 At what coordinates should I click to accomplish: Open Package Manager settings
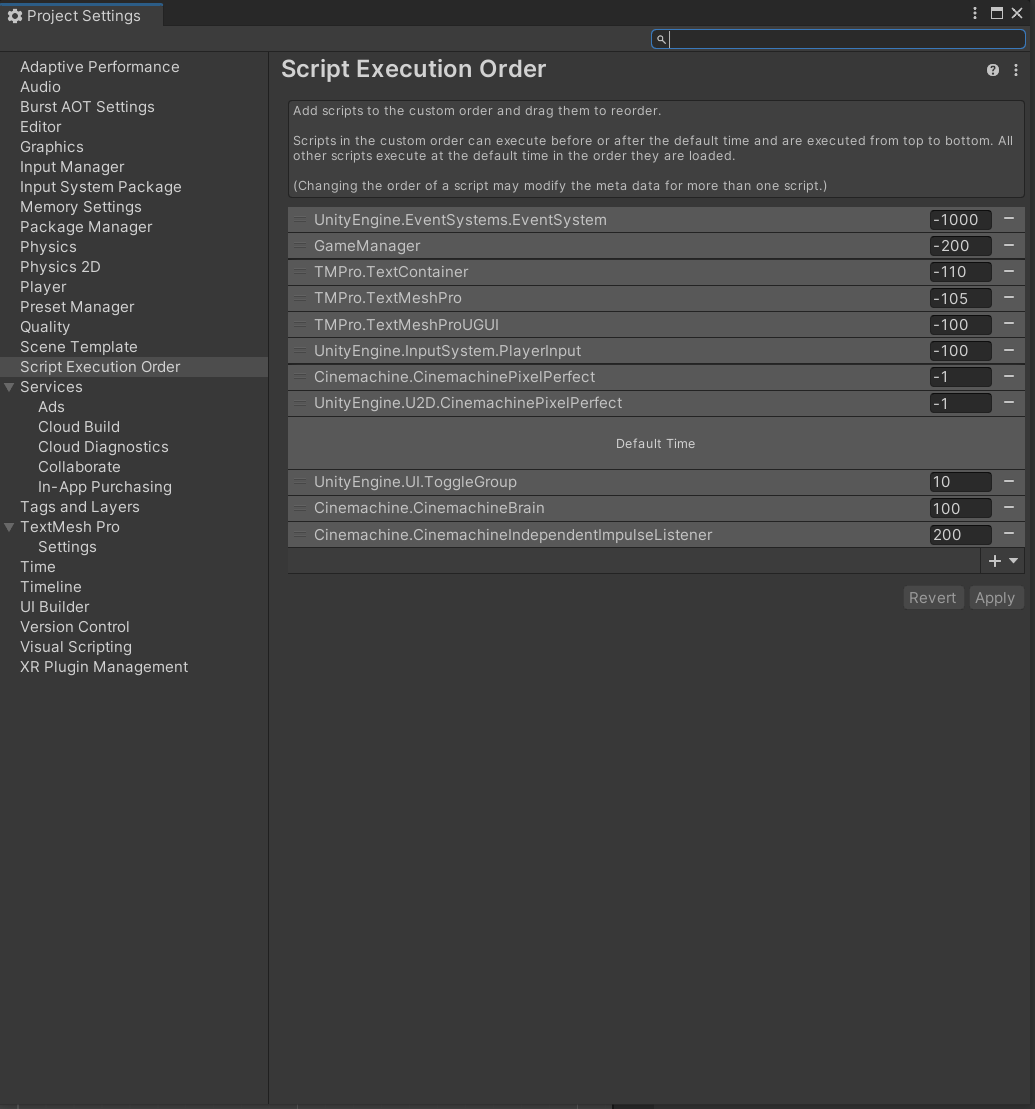86,227
